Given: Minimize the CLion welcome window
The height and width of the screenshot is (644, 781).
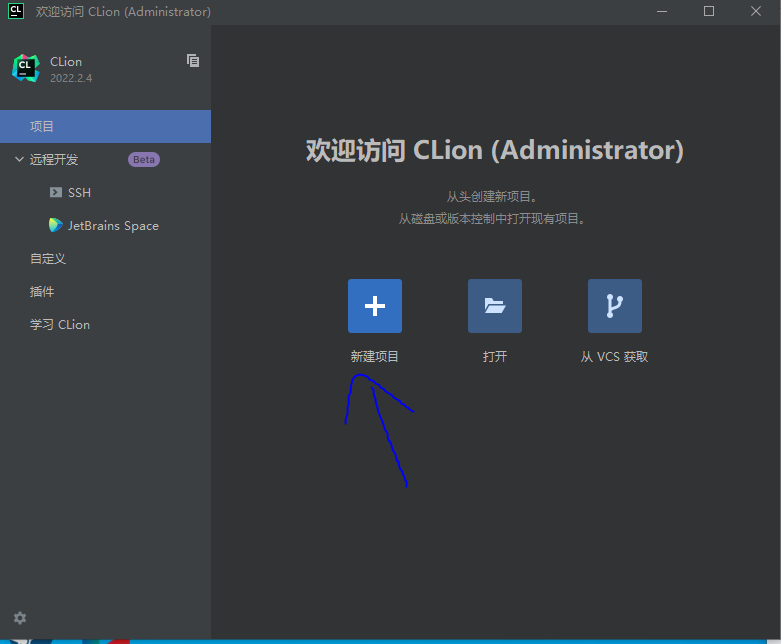Looking at the screenshot, I should point(662,11).
